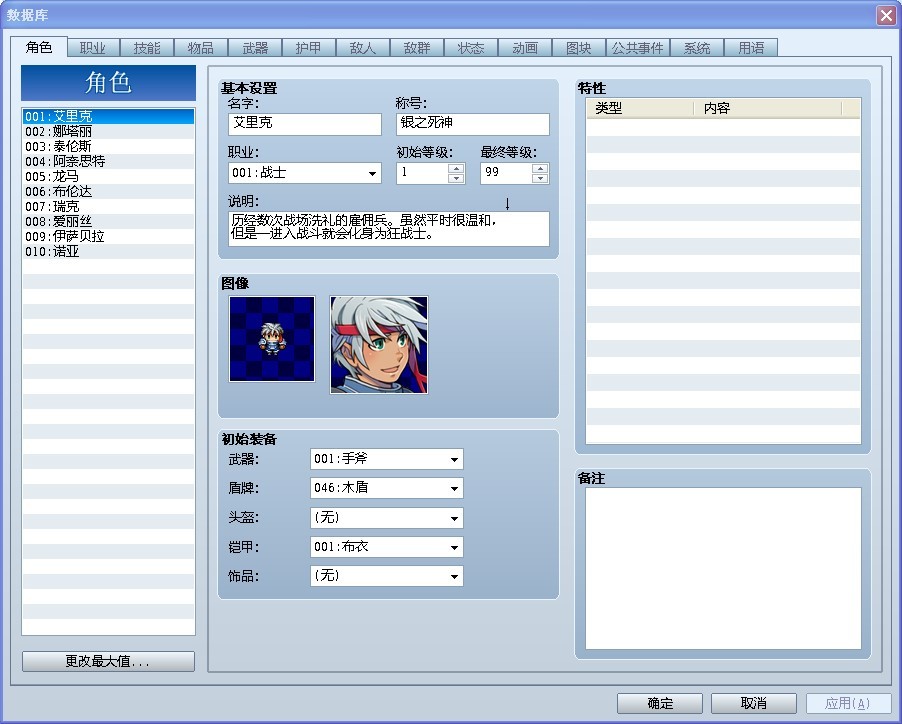Open the 头盔 equipment dropdown

pyautogui.click(x=387, y=518)
